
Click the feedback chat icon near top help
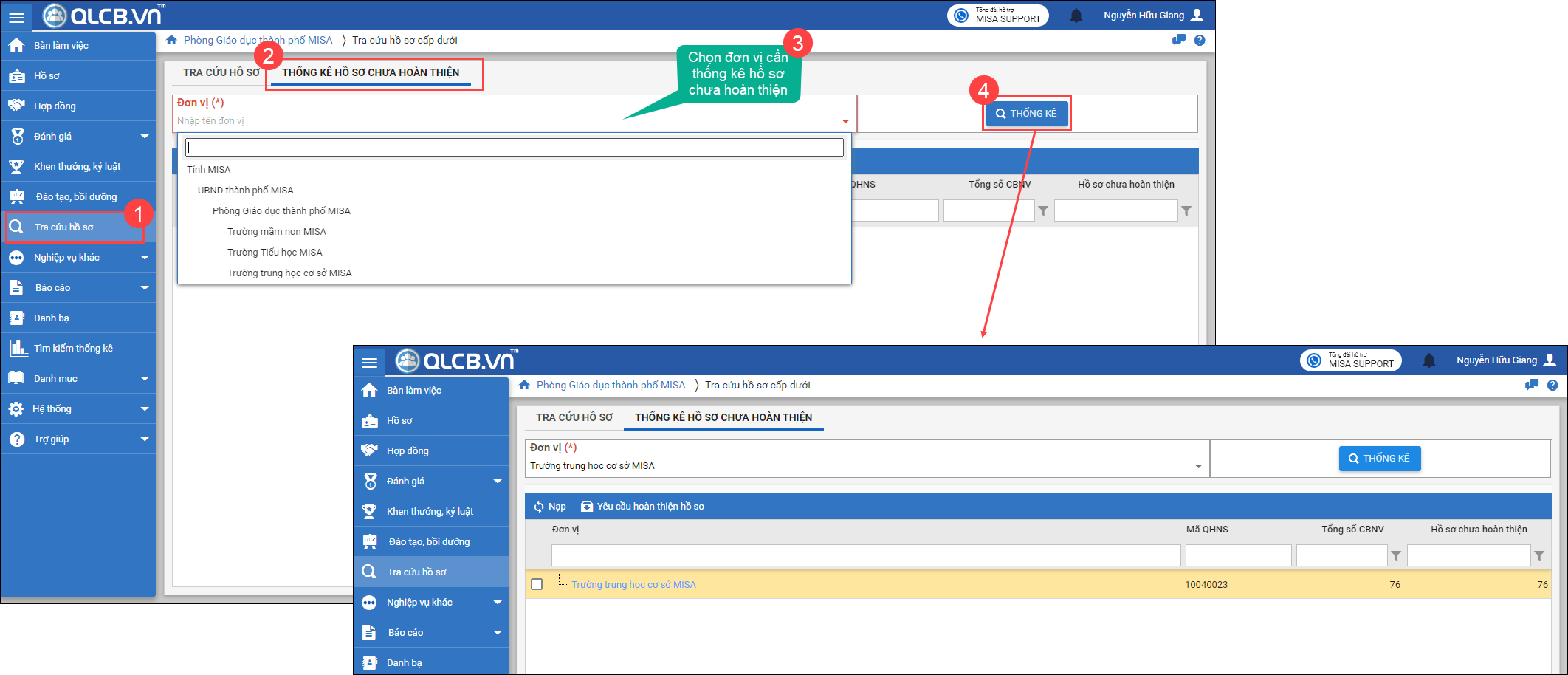click(x=1178, y=40)
